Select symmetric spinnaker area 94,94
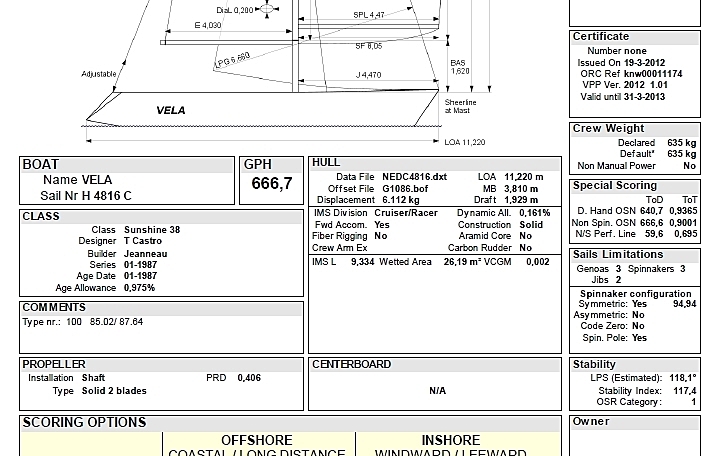 coord(685,304)
